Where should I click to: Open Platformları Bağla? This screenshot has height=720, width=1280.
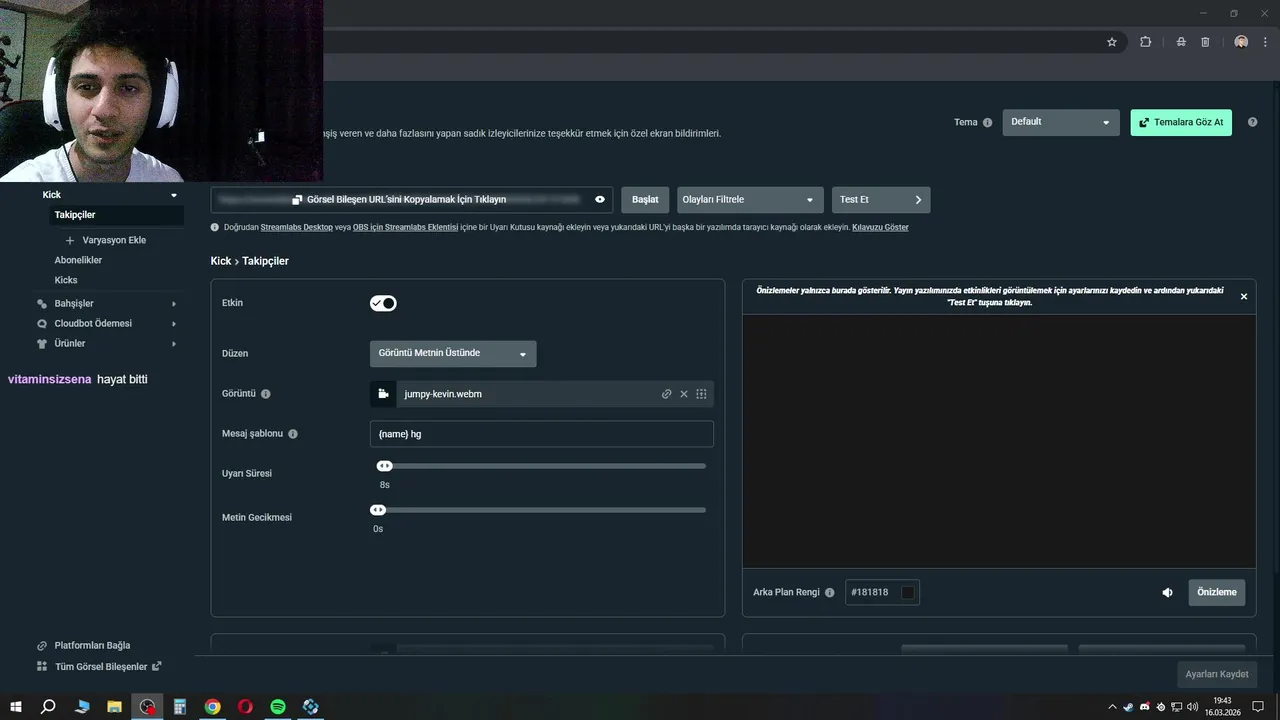(x=84, y=645)
